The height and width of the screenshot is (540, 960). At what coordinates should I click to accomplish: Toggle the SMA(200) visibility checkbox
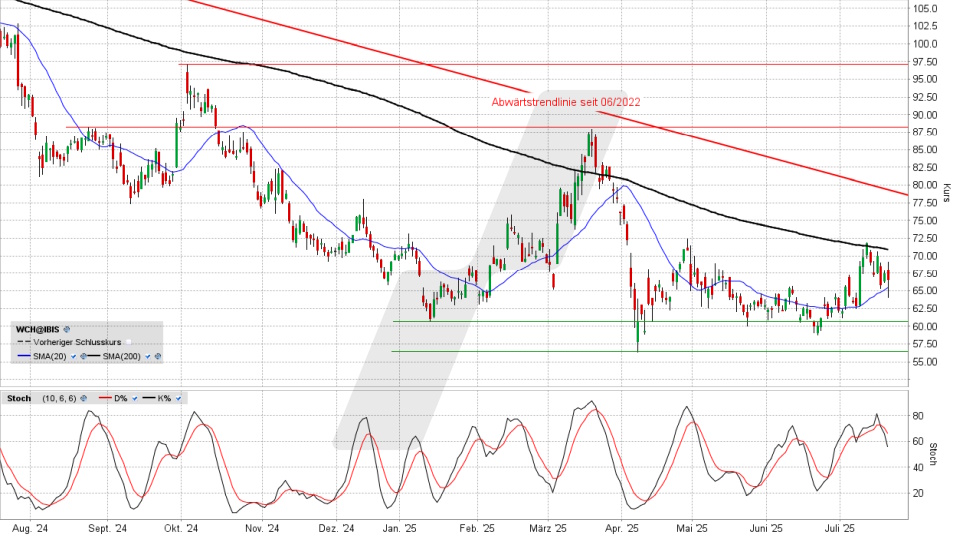click(148, 356)
